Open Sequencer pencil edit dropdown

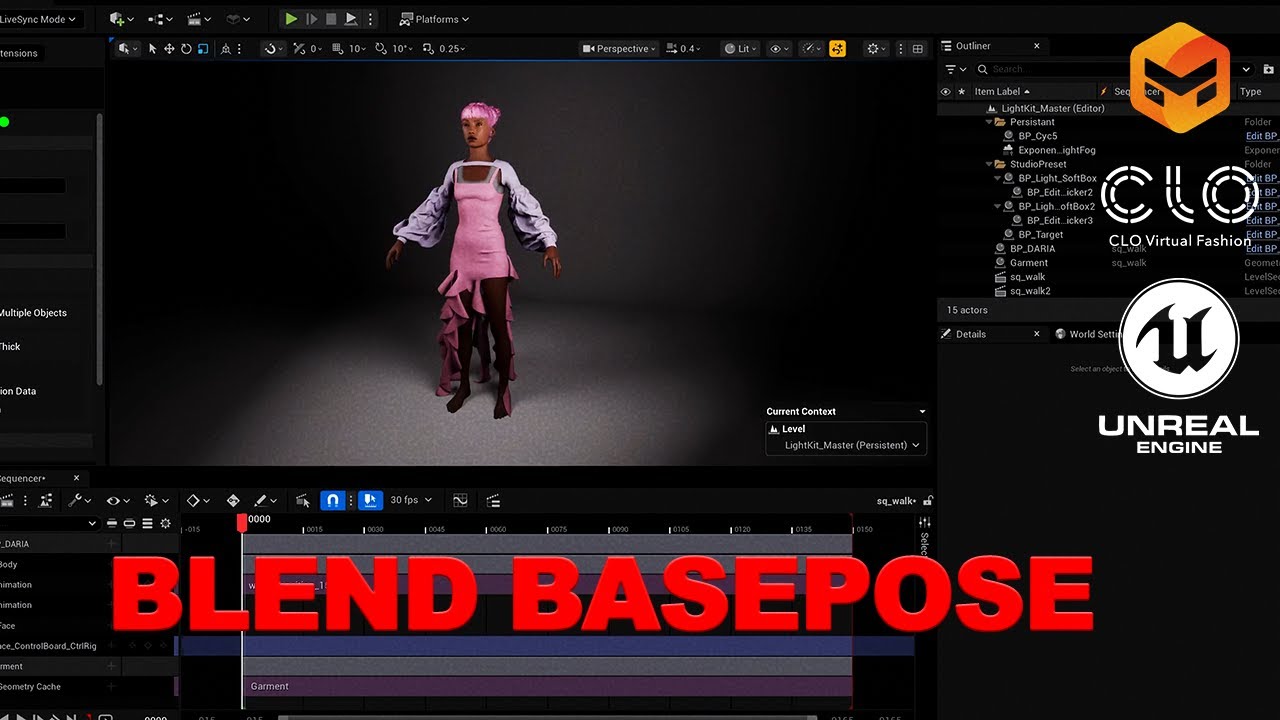[265, 500]
